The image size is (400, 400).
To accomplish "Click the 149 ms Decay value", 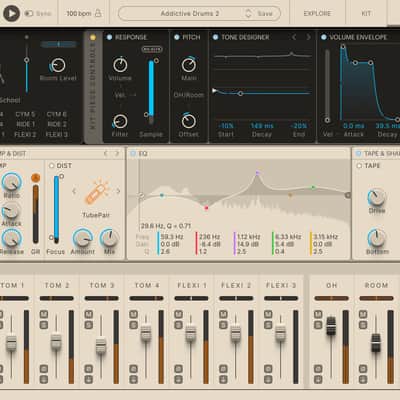I will pos(262,126).
